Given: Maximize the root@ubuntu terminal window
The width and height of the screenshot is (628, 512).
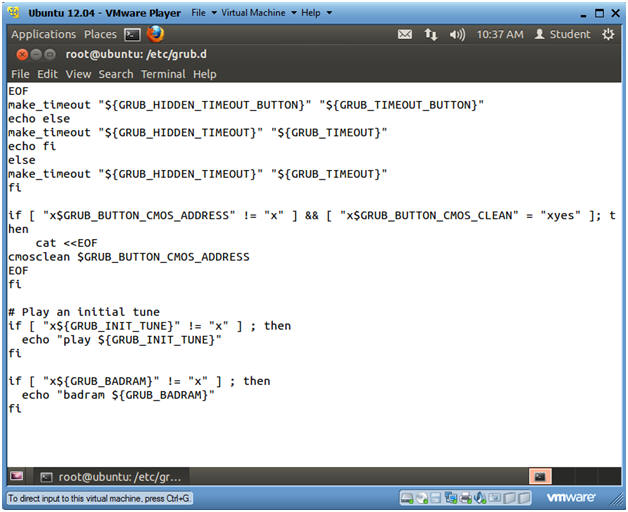Looking at the screenshot, I should (50, 54).
